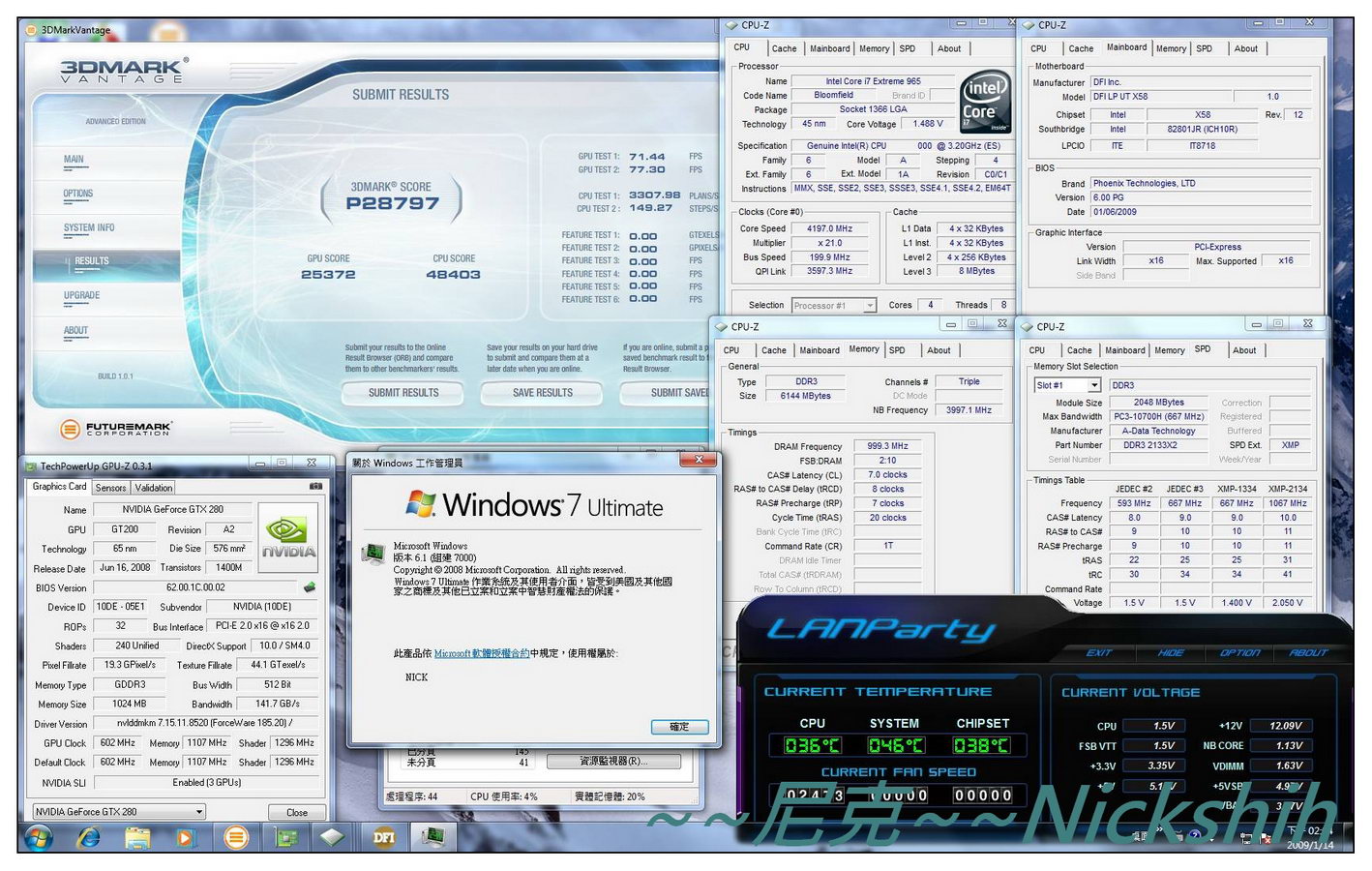Image resolution: width=1372 pixels, height=871 pixels.
Task: Switch to the CPU-Z chip taskbar icon
Action: 334,837
